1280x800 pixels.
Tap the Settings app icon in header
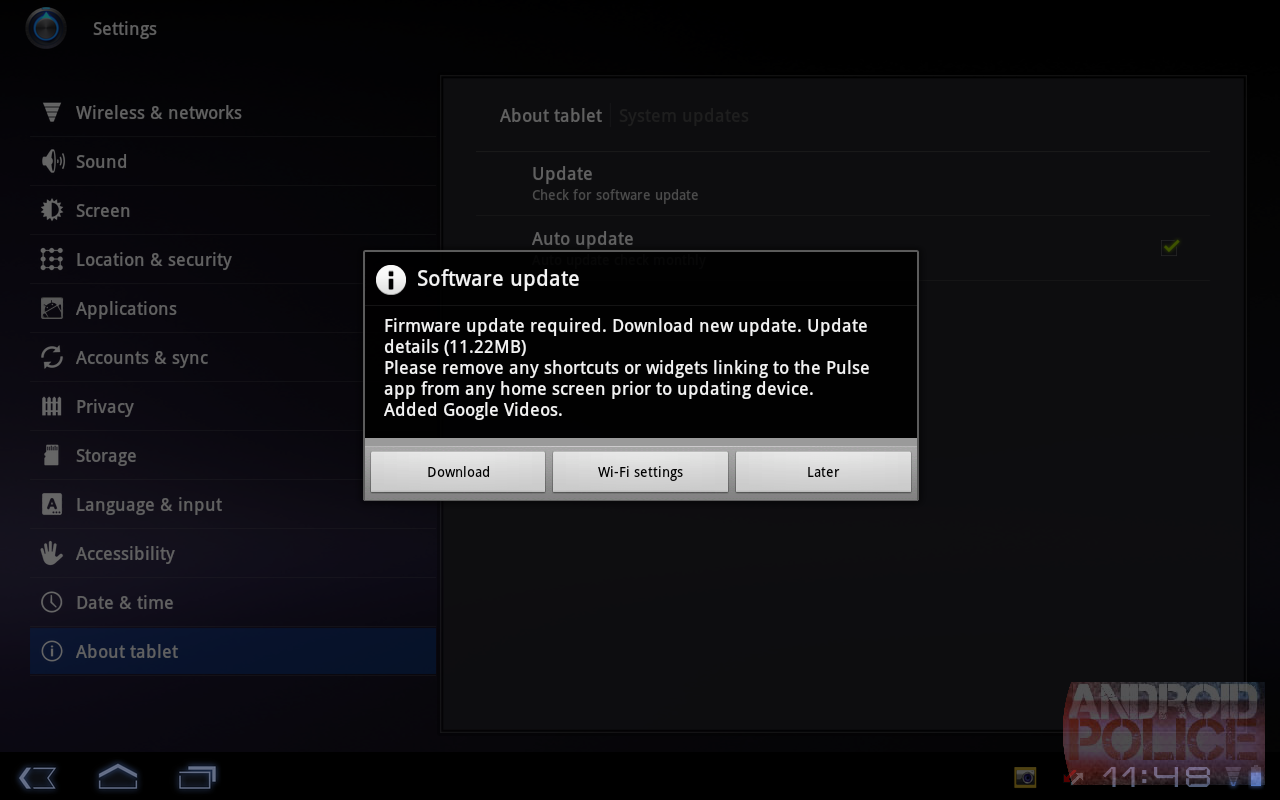(46, 28)
